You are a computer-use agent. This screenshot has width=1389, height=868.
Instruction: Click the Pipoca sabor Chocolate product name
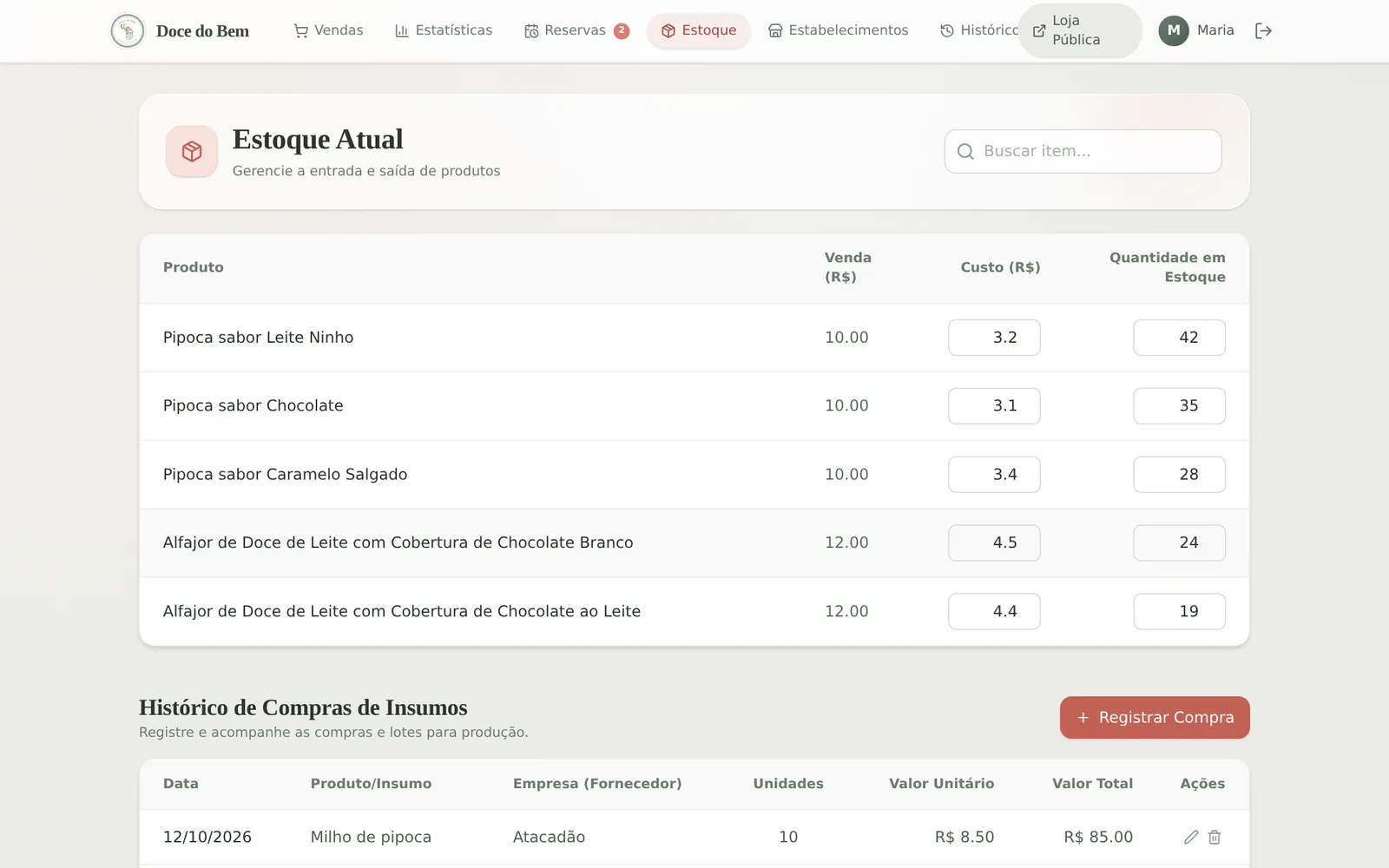(x=253, y=406)
